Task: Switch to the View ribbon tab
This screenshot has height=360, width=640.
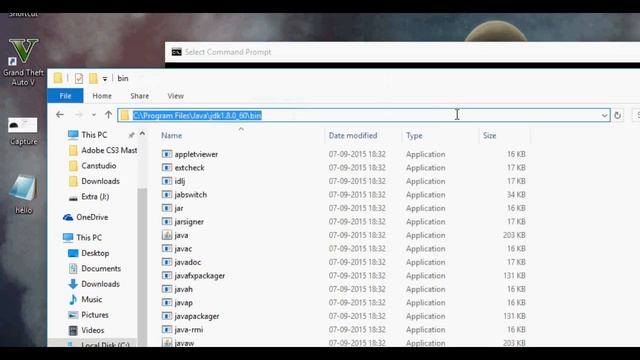Action: click(176, 96)
